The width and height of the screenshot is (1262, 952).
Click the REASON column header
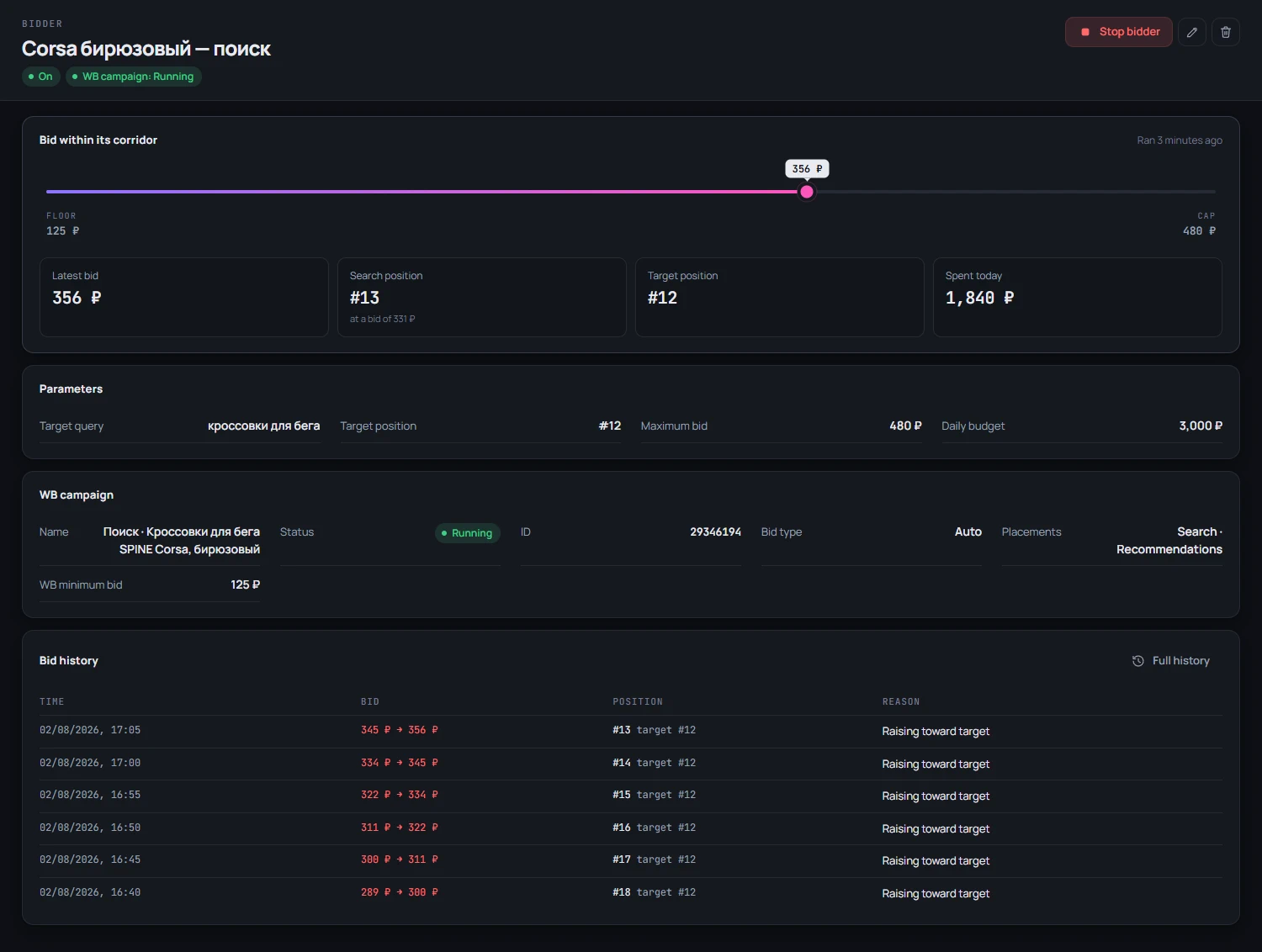901,701
